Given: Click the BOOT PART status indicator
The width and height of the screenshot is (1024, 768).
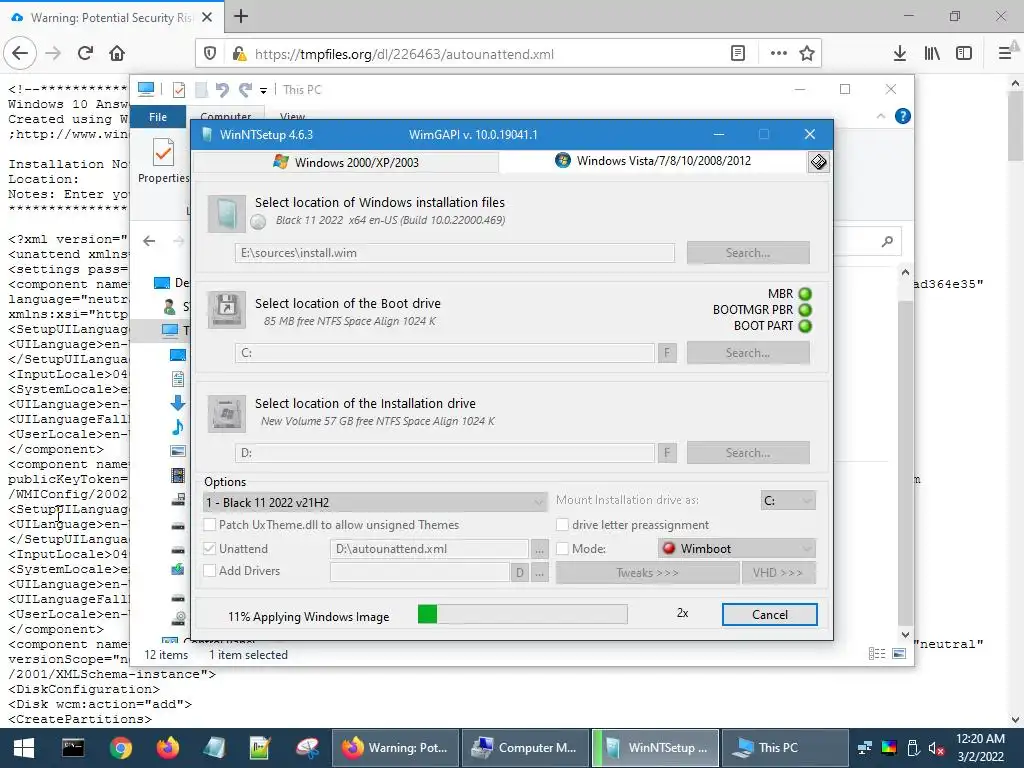Looking at the screenshot, I should 805,326.
